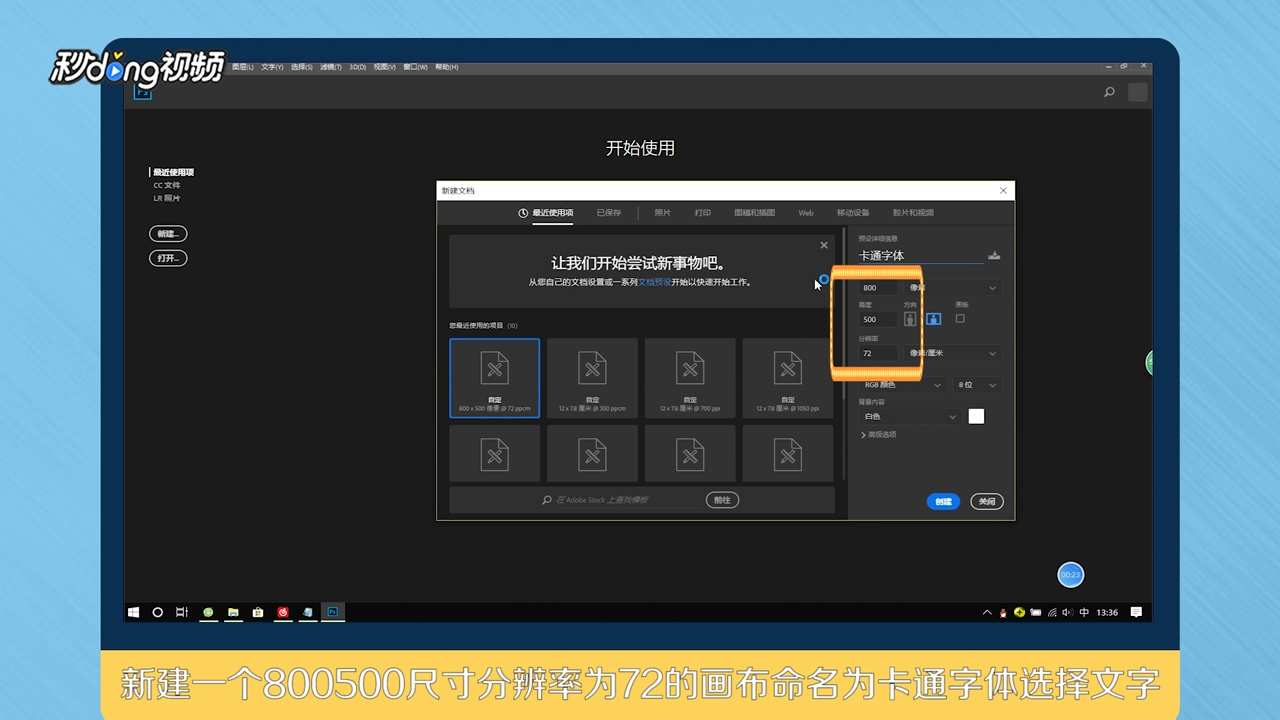Click the width field showing 800
This screenshot has width=1280, height=720.
pos(878,288)
